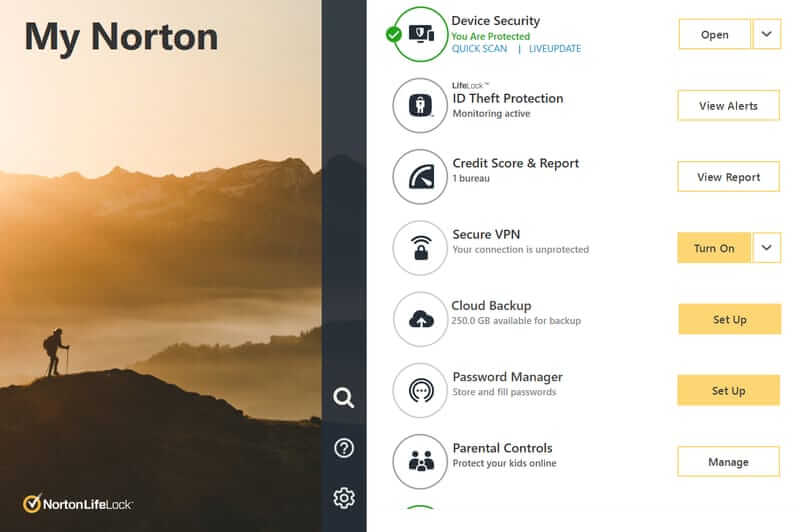Click the Credit Score & Report title
Image resolution: width=800 pixels, height=532 pixels.
[x=516, y=163]
